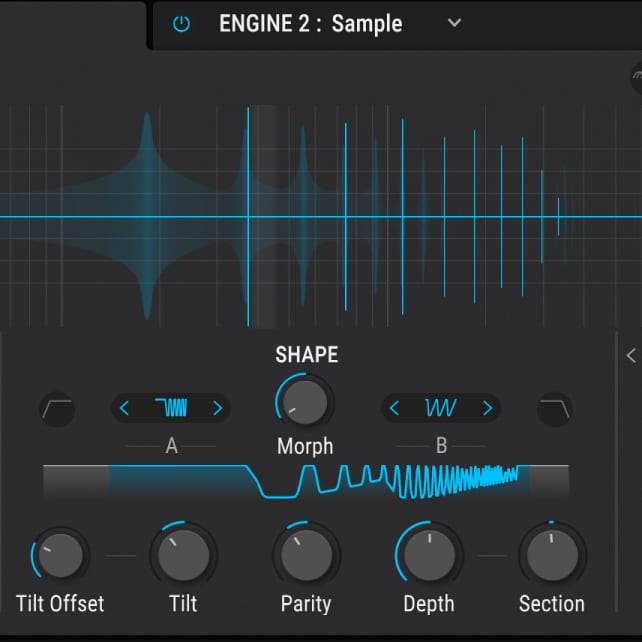Image resolution: width=642 pixels, height=642 pixels.
Task: Click the Morph knob
Action: 305,402
